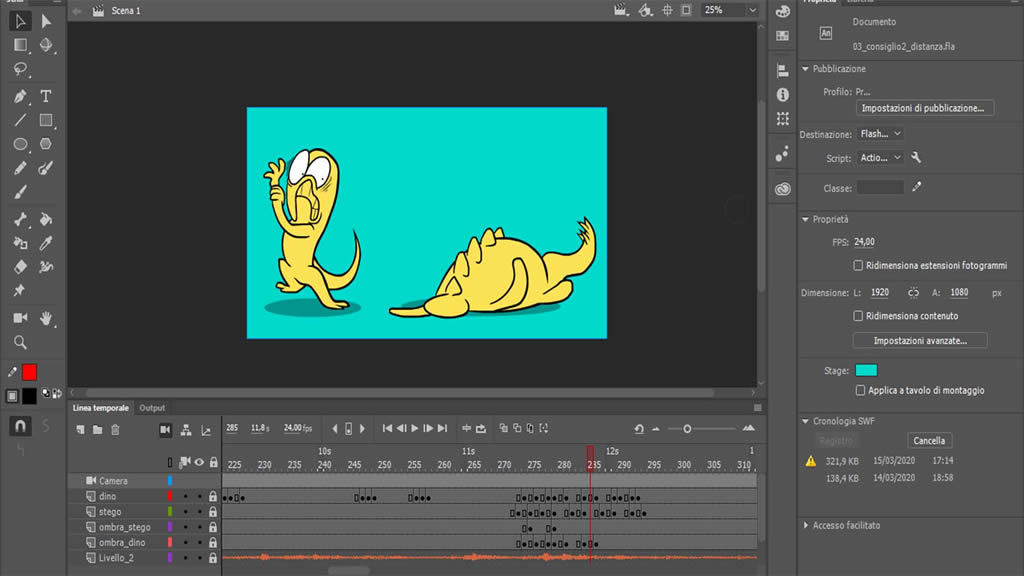This screenshot has height=576, width=1024.
Task: Expand the Accesso facilitato section
Action: point(805,525)
